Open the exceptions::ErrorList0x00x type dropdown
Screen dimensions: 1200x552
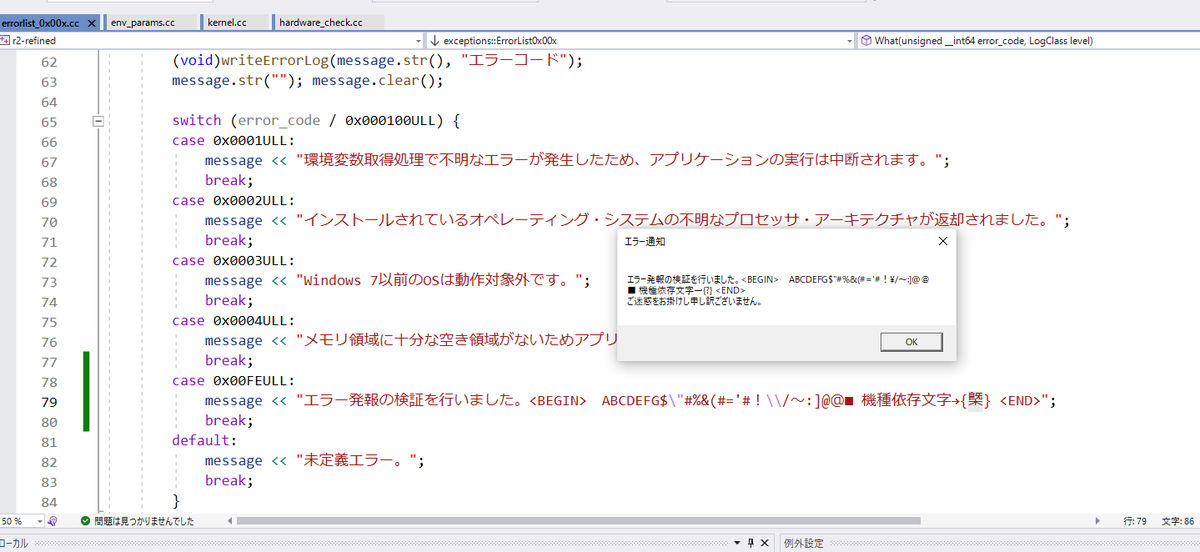[640, 41]
